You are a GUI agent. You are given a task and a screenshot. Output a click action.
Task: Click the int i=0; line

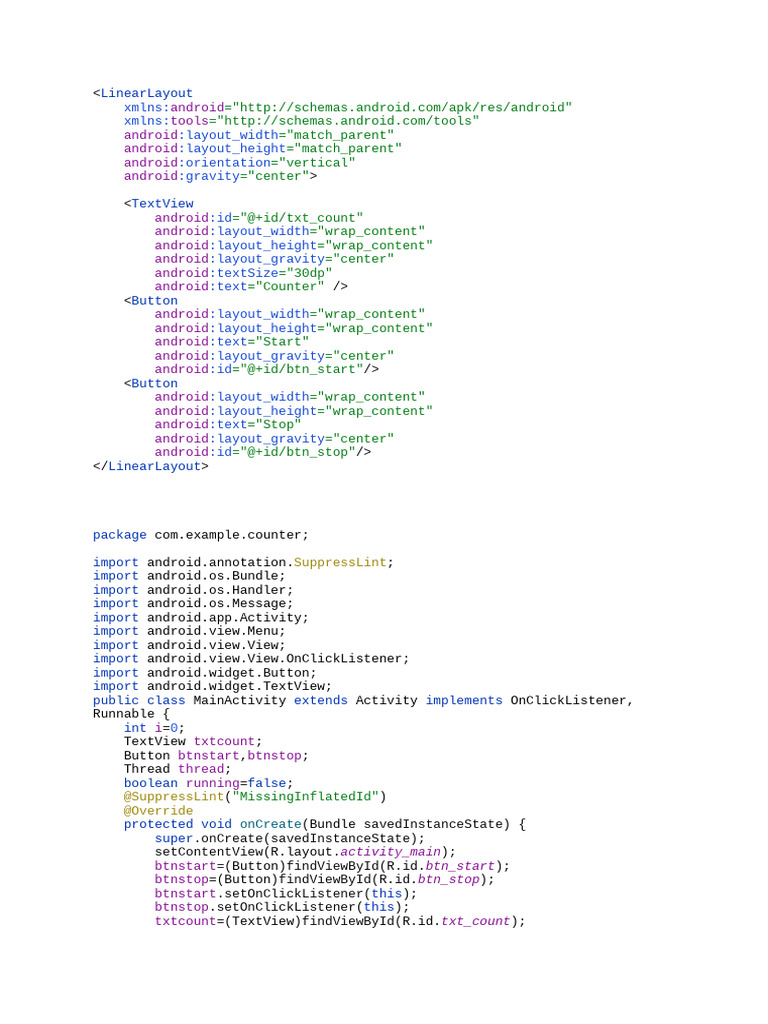155,728
